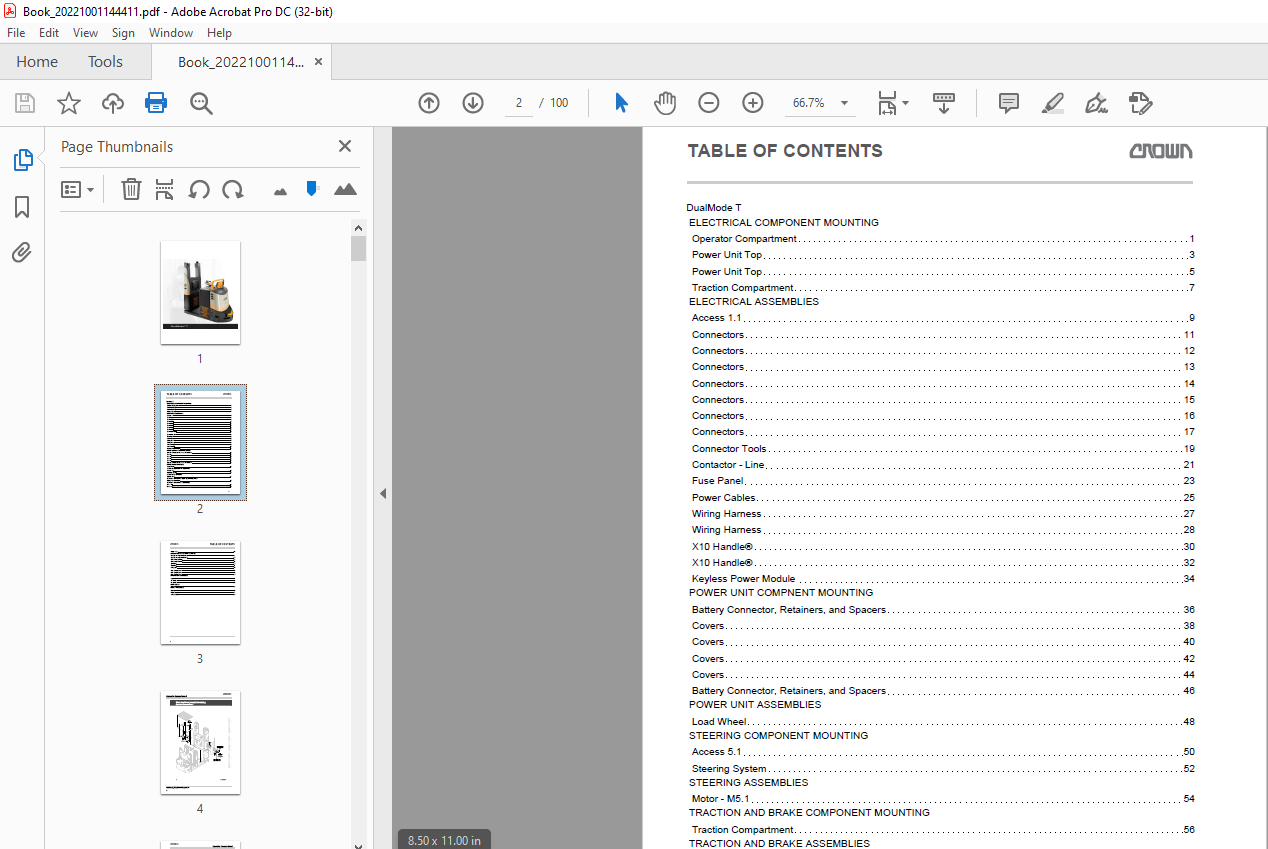Open the Sign menu
Screen dimensions: 1268x849
[123, 33]
